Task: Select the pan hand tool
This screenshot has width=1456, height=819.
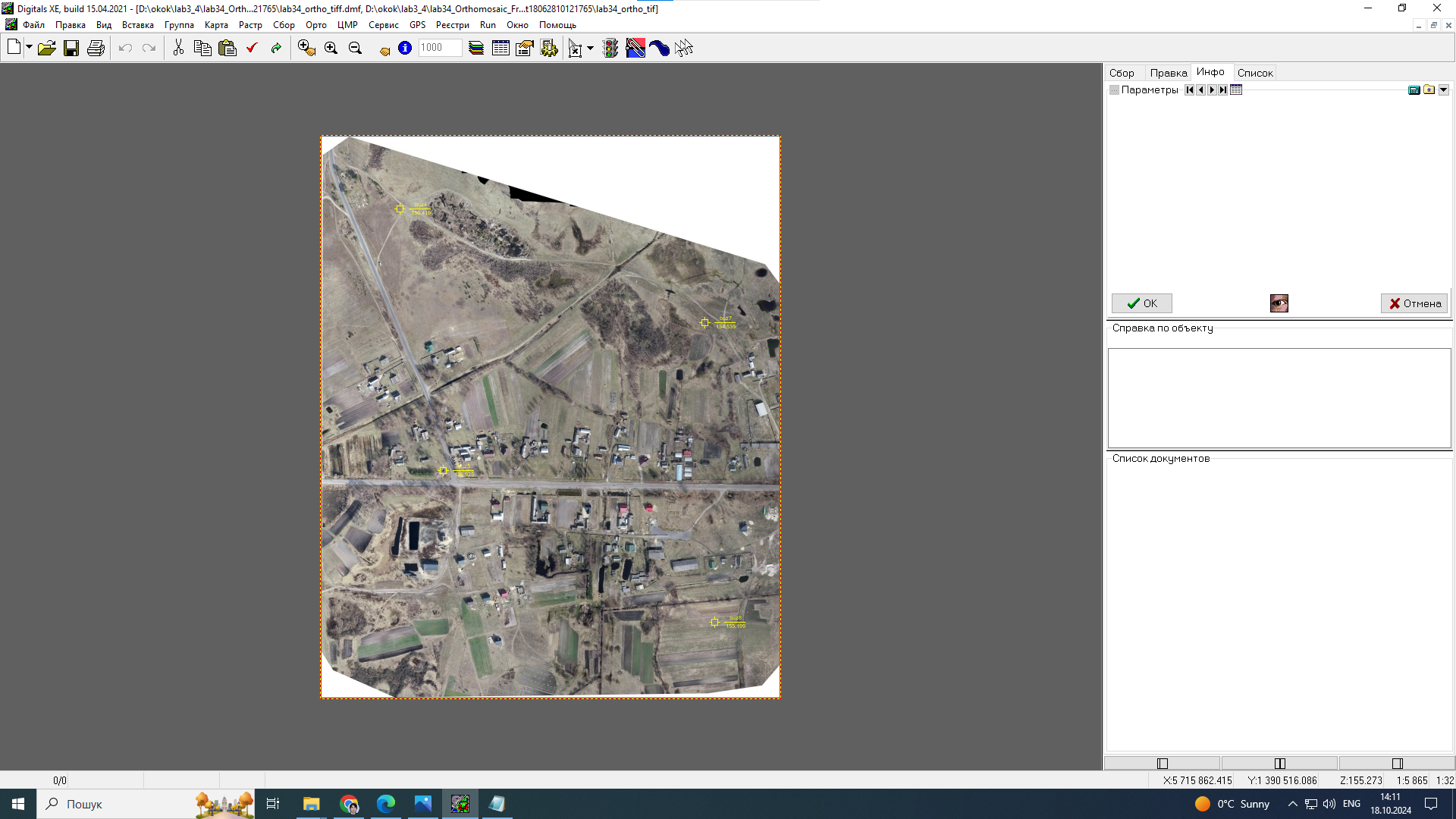Action: point(384,50)
